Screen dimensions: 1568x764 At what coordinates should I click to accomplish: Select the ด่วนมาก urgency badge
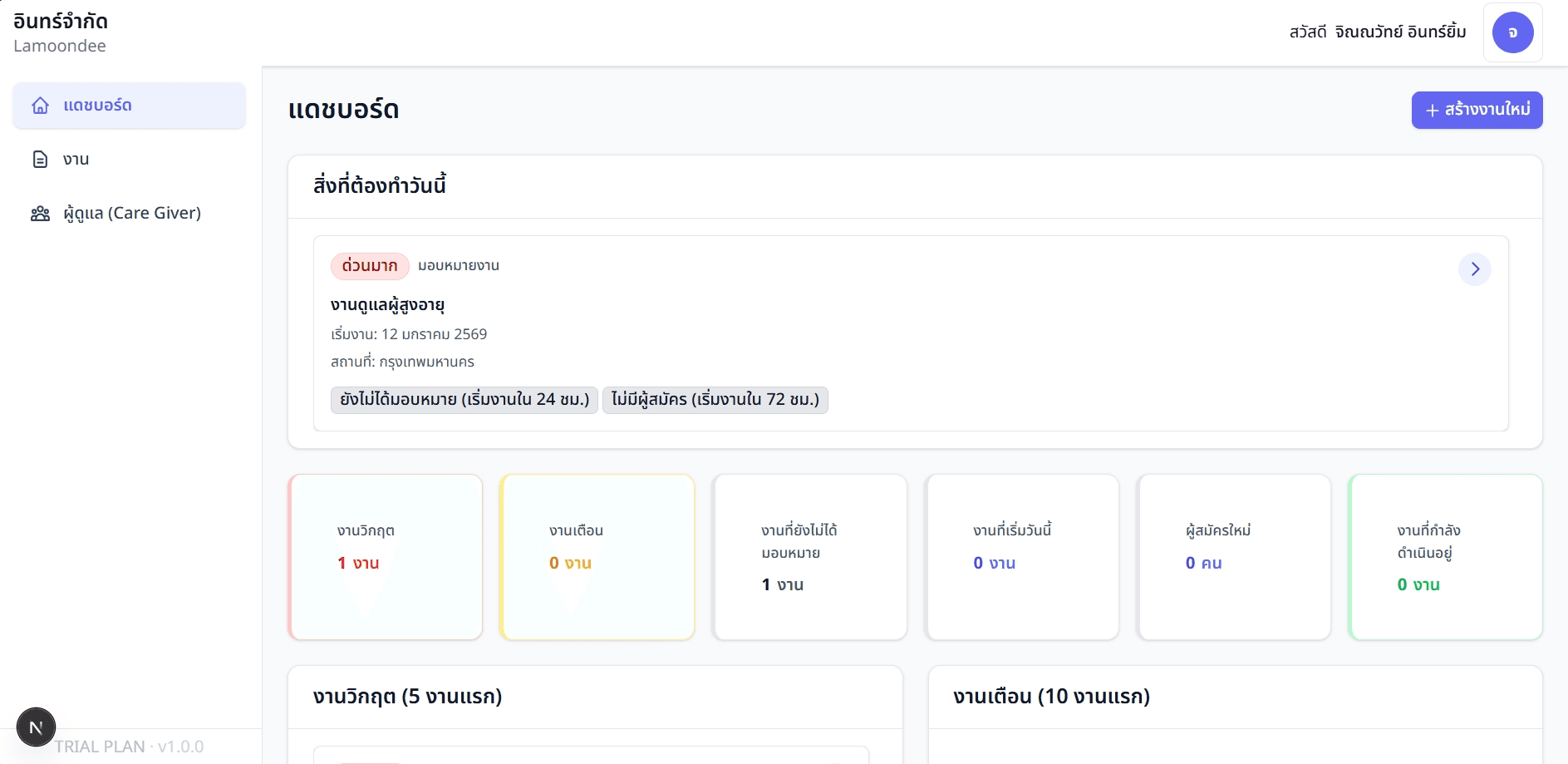point(370,266)
